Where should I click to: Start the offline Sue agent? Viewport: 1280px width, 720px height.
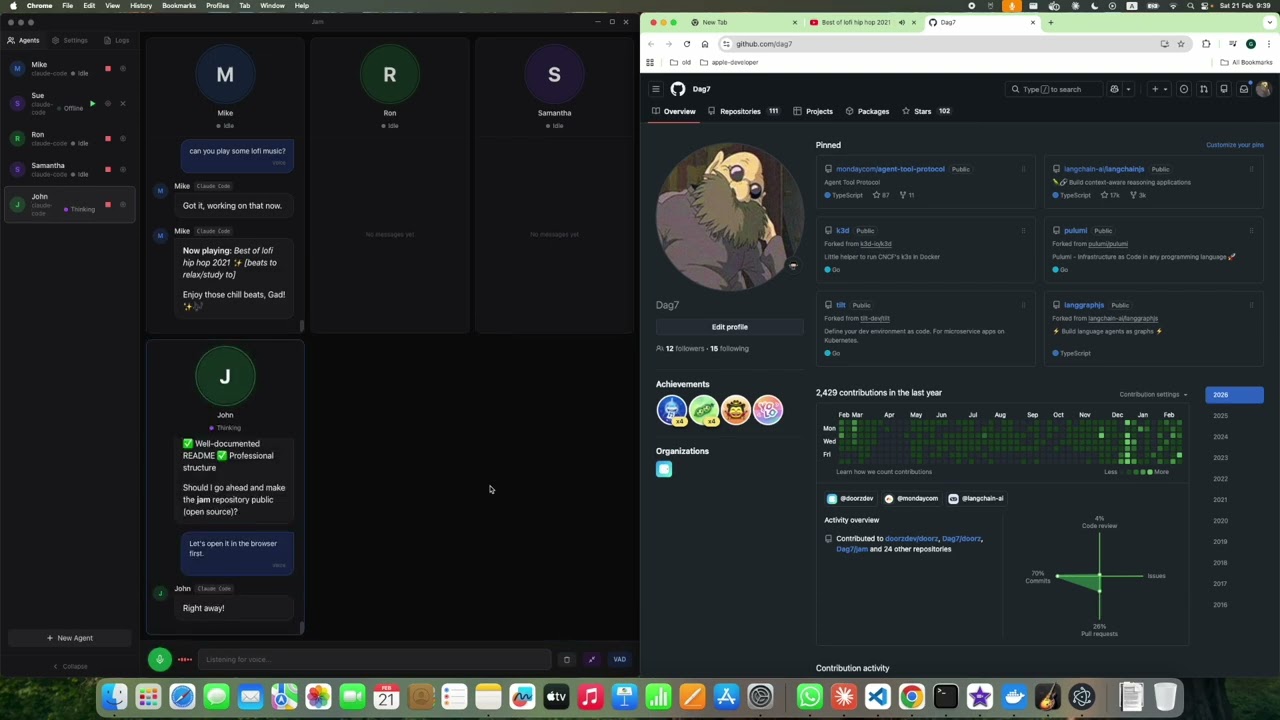coord(93,103)
